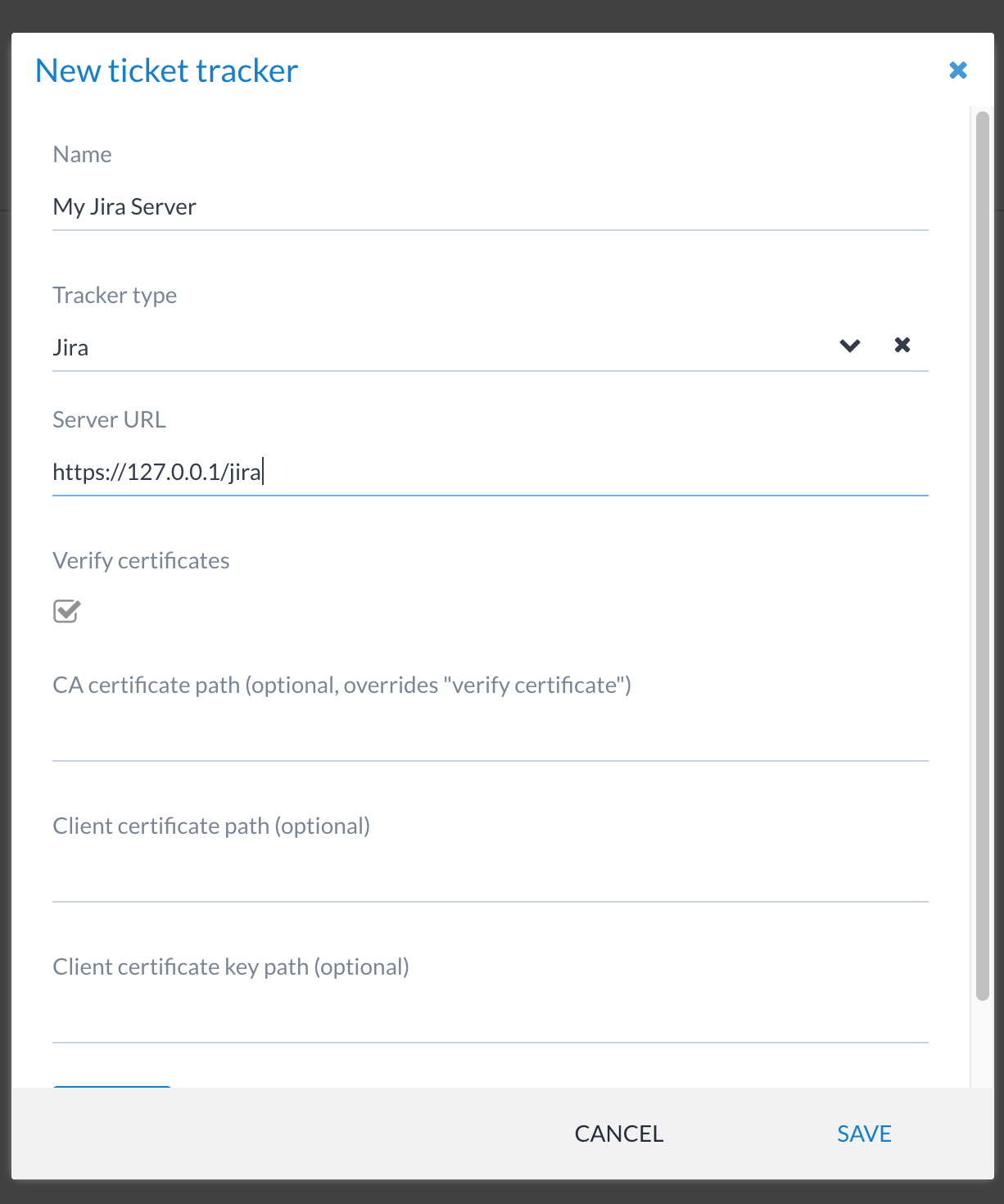Click the New ticket tracker heading

[x=166, y=71]
